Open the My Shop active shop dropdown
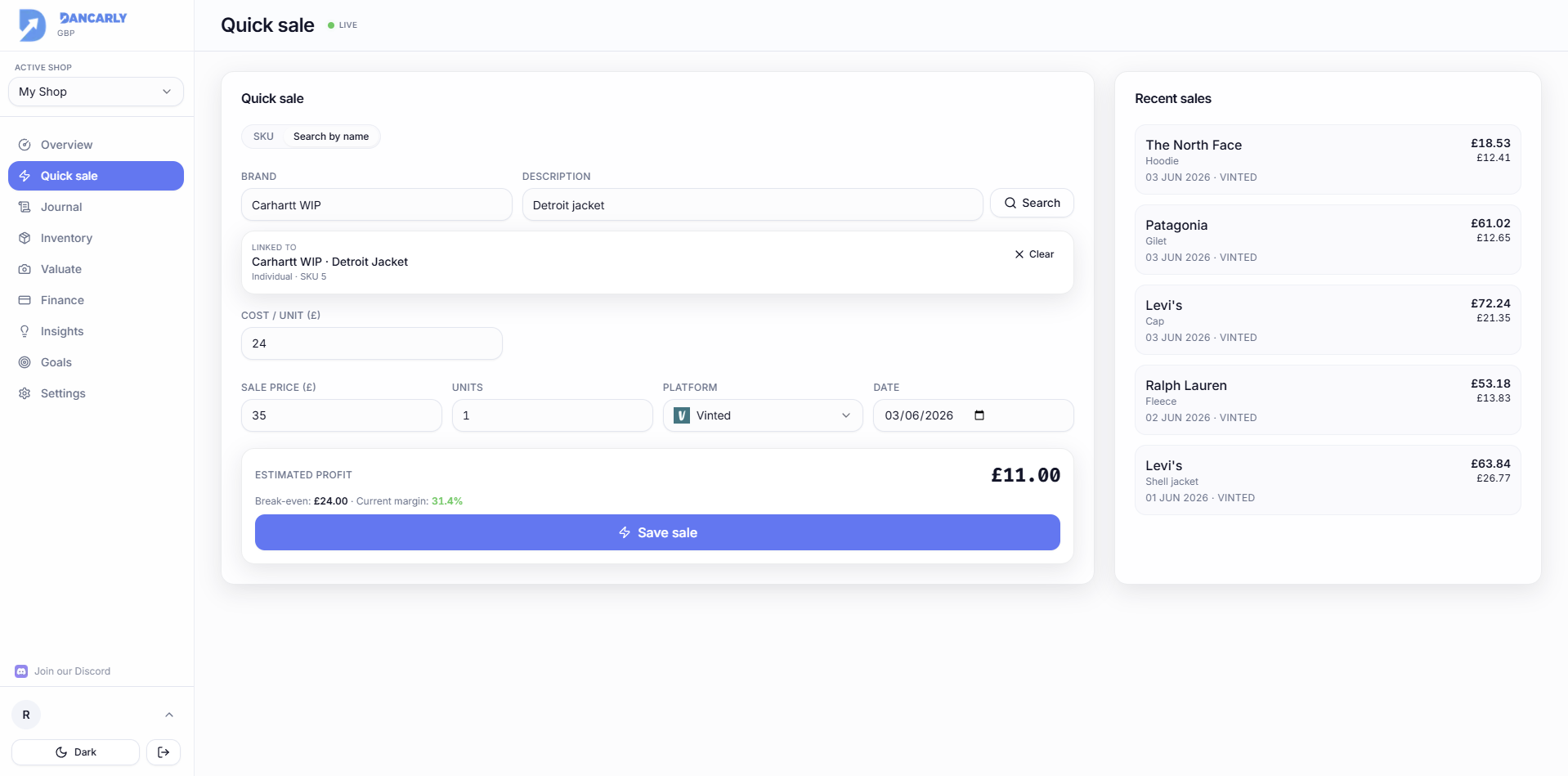1568x776 pixels. tap(96, 92)
